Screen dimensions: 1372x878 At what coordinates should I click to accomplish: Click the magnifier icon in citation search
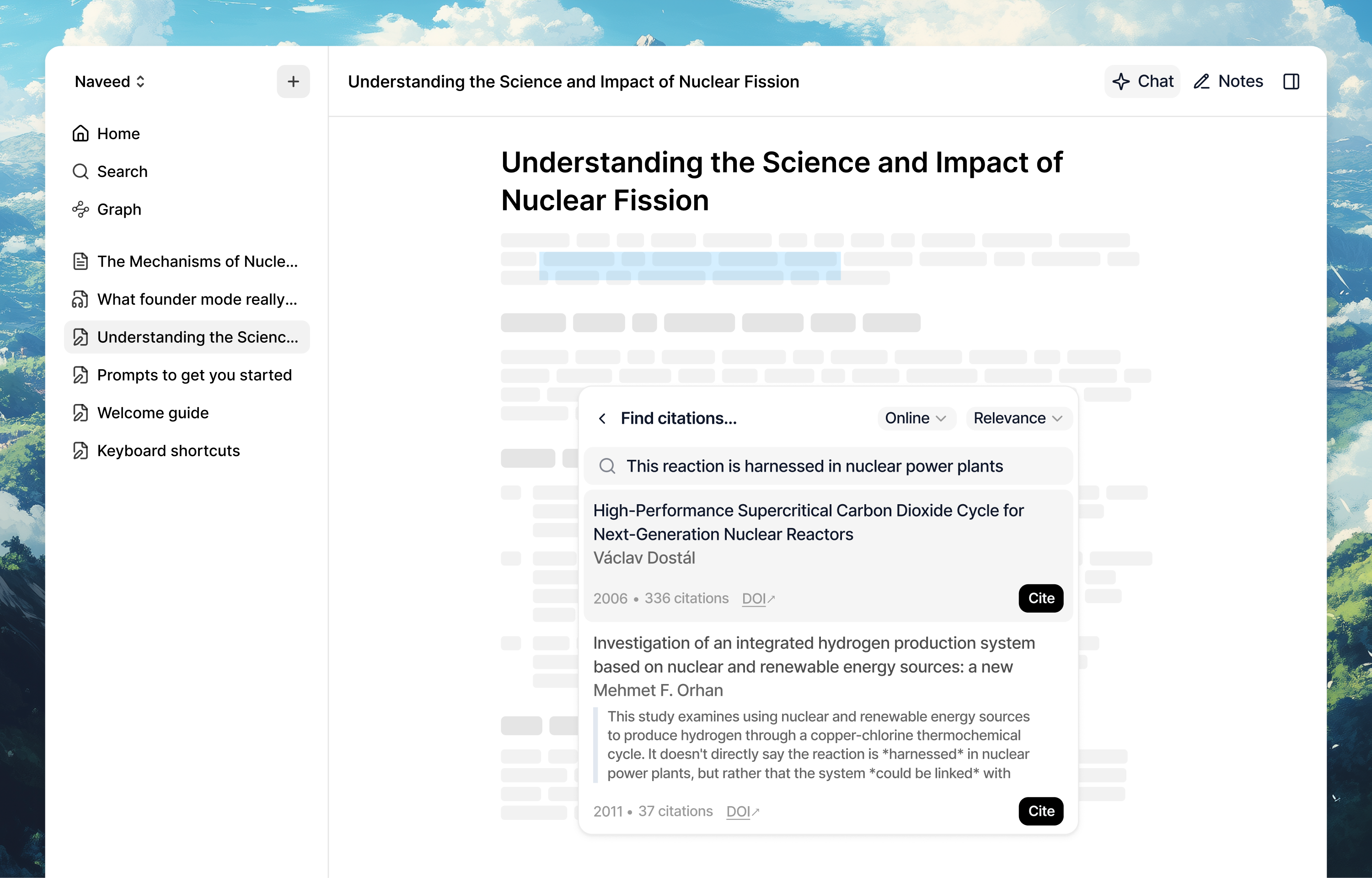tap(607, 466)
